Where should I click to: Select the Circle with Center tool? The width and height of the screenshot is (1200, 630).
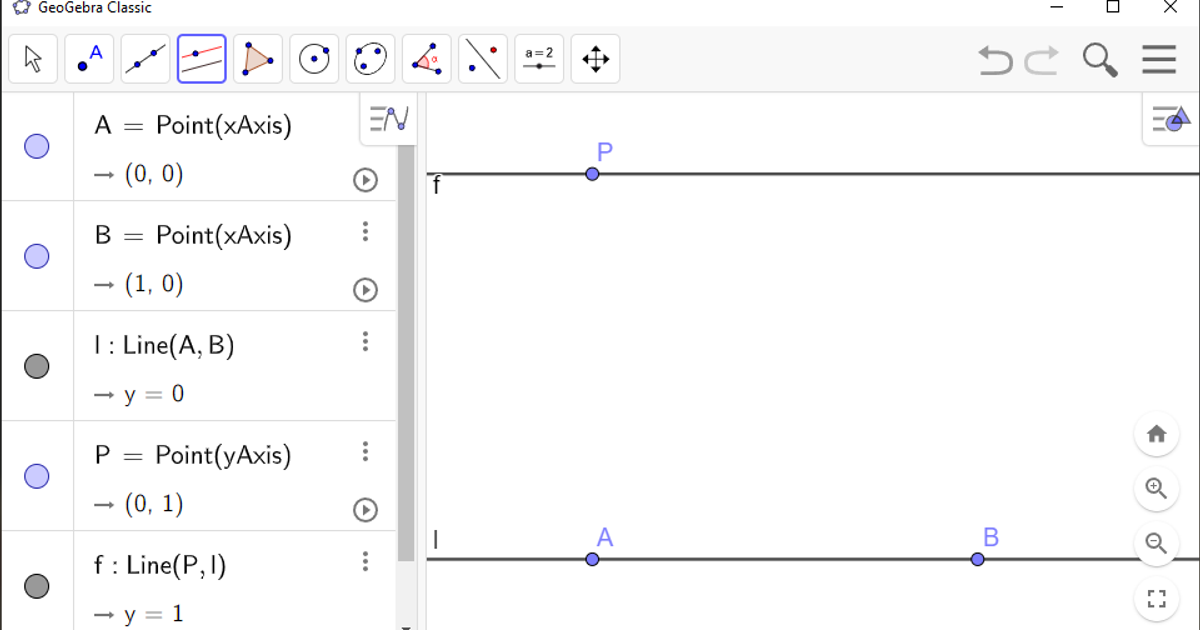tap(313, 59)
